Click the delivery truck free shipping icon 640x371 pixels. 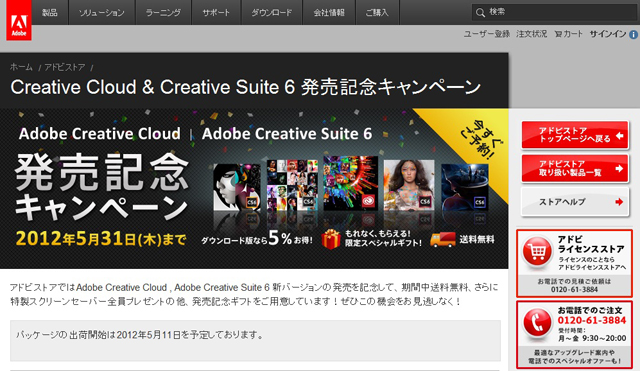click(442, 240)
